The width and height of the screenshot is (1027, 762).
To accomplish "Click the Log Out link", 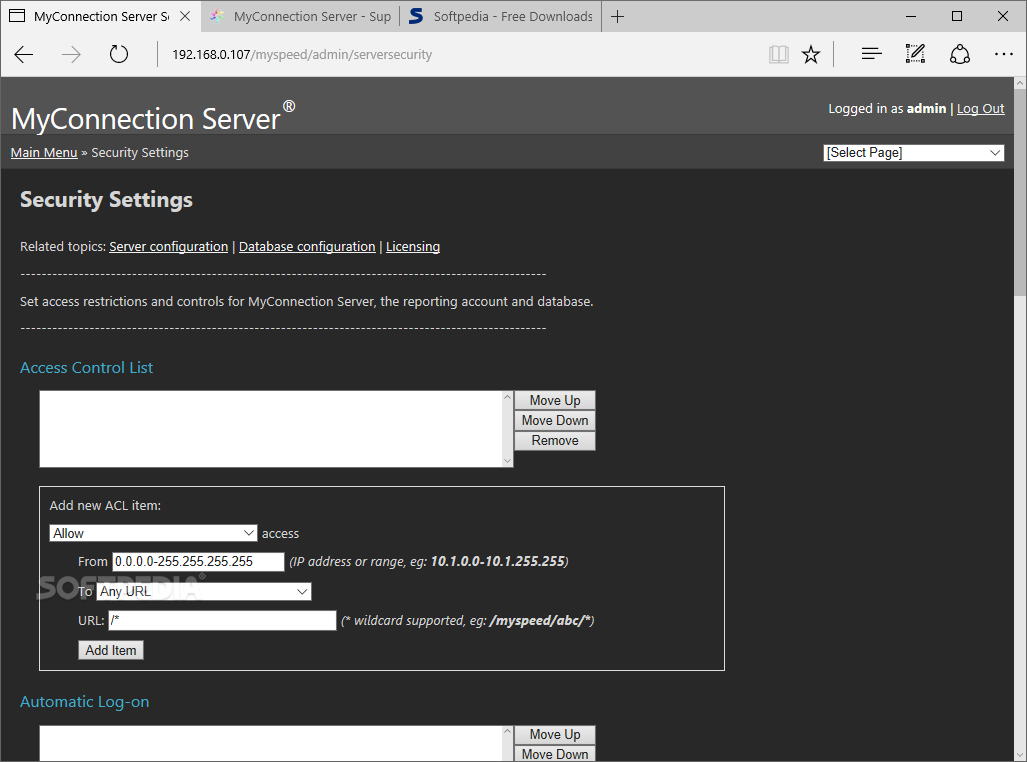I will pos(980,109).
